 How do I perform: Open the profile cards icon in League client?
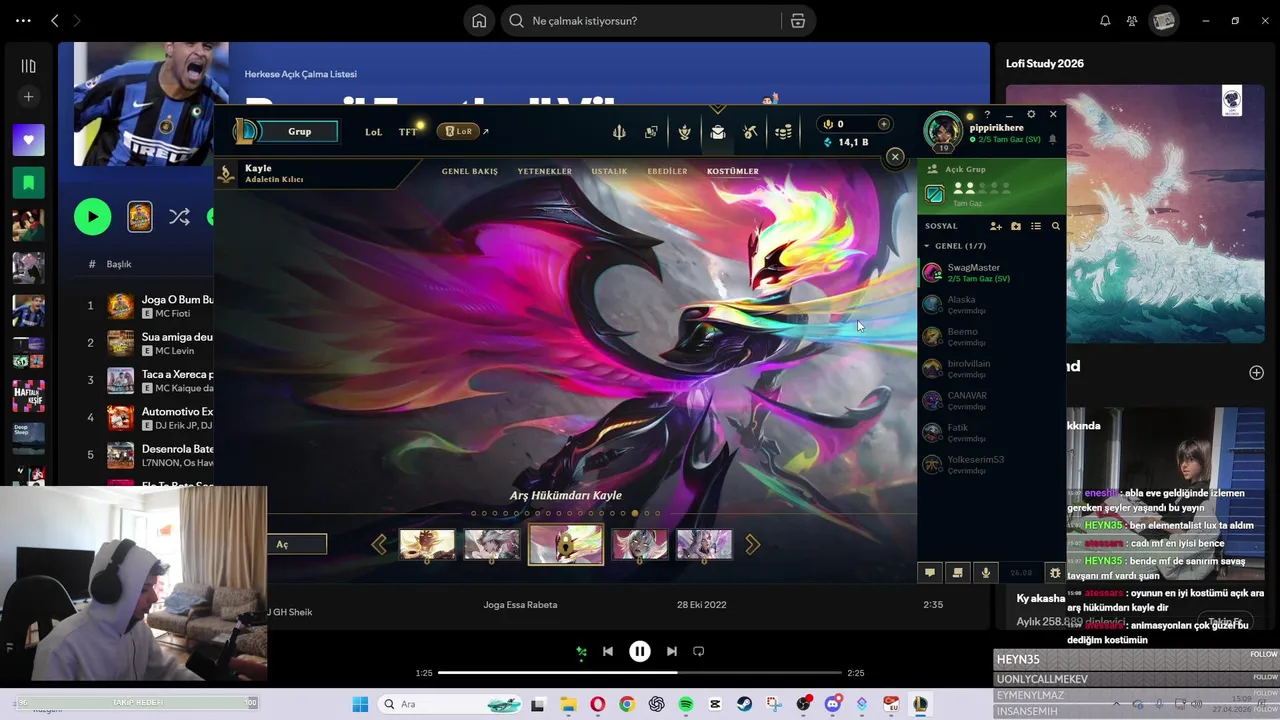pos(651,132)
